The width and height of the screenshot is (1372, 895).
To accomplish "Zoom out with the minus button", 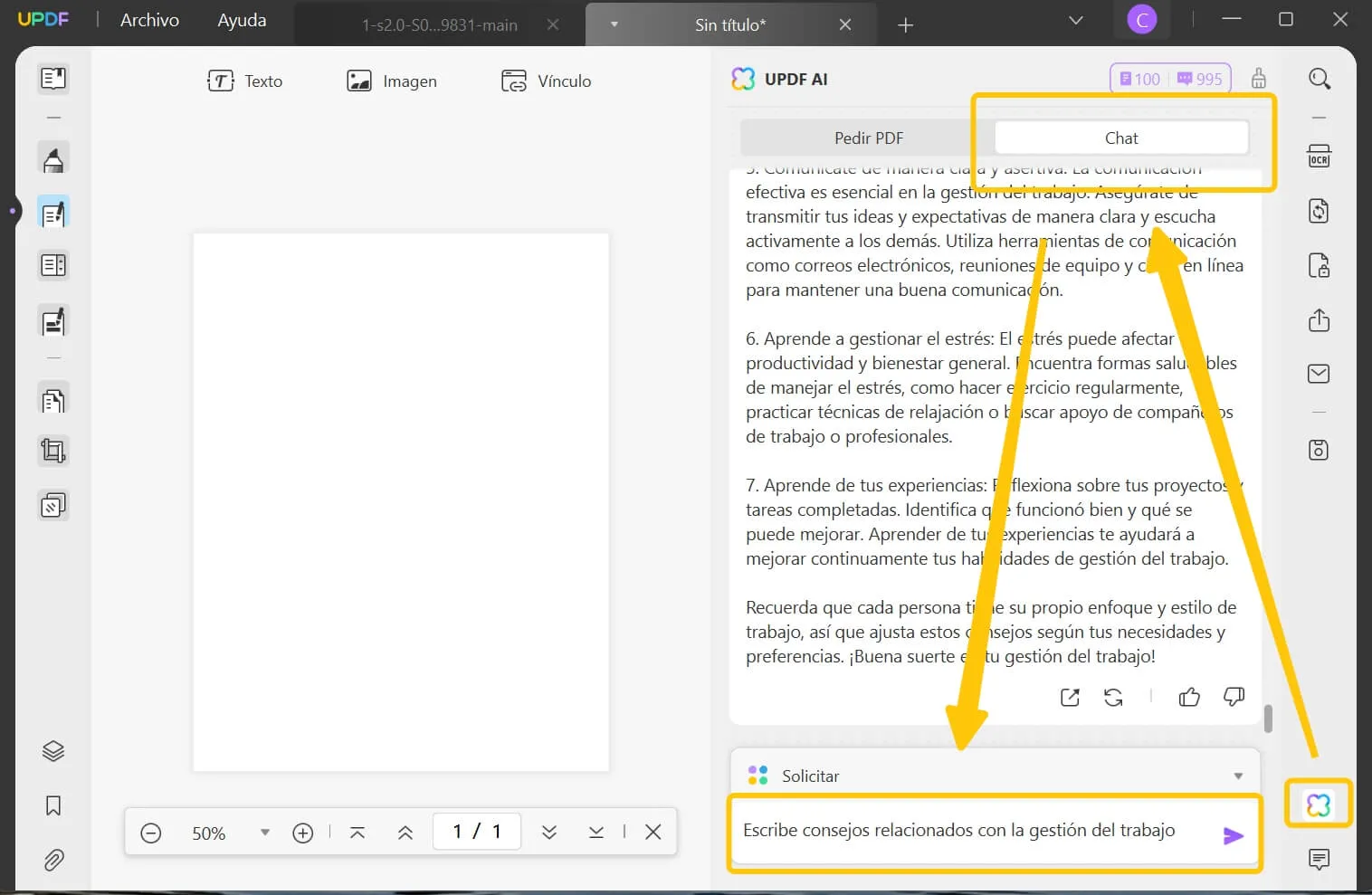I will 151,833.
